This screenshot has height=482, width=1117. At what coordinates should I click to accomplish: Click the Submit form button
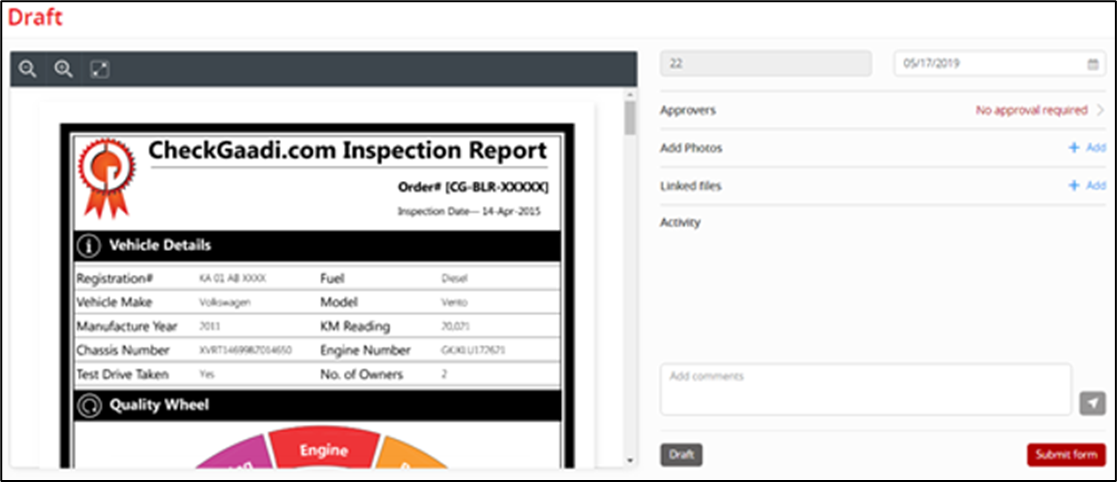pyautogui.click(x=1066, y=455)
